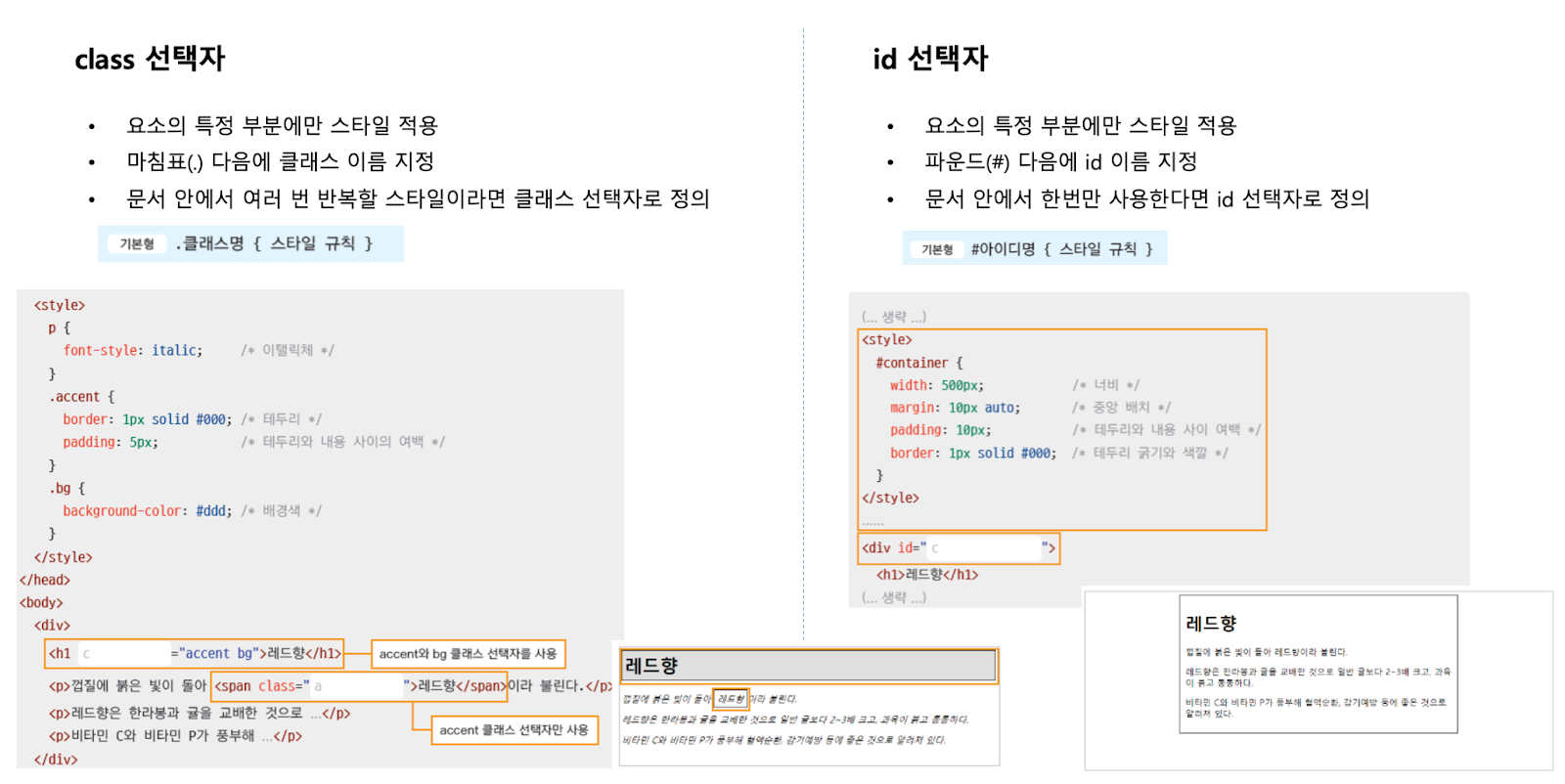
Task: Click the "레드향" heading in the id preview
Action: tap(1211, 623)
